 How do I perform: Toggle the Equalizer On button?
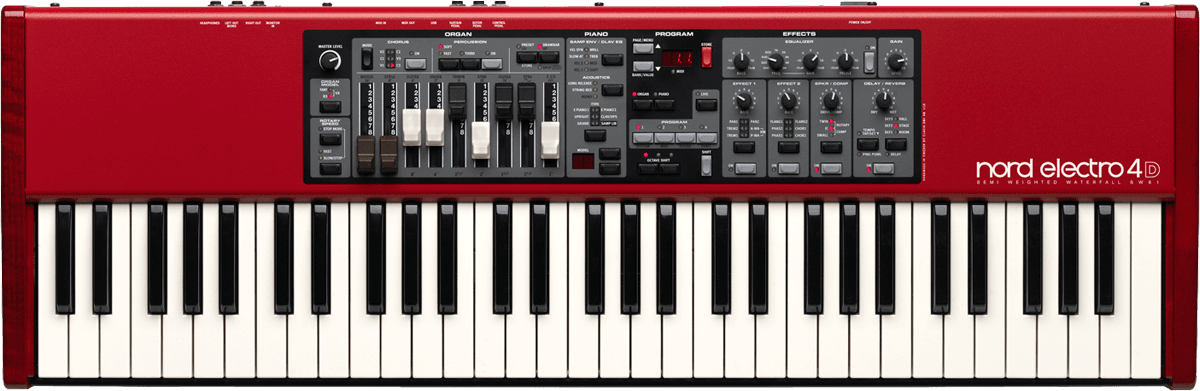pos(869,62)
